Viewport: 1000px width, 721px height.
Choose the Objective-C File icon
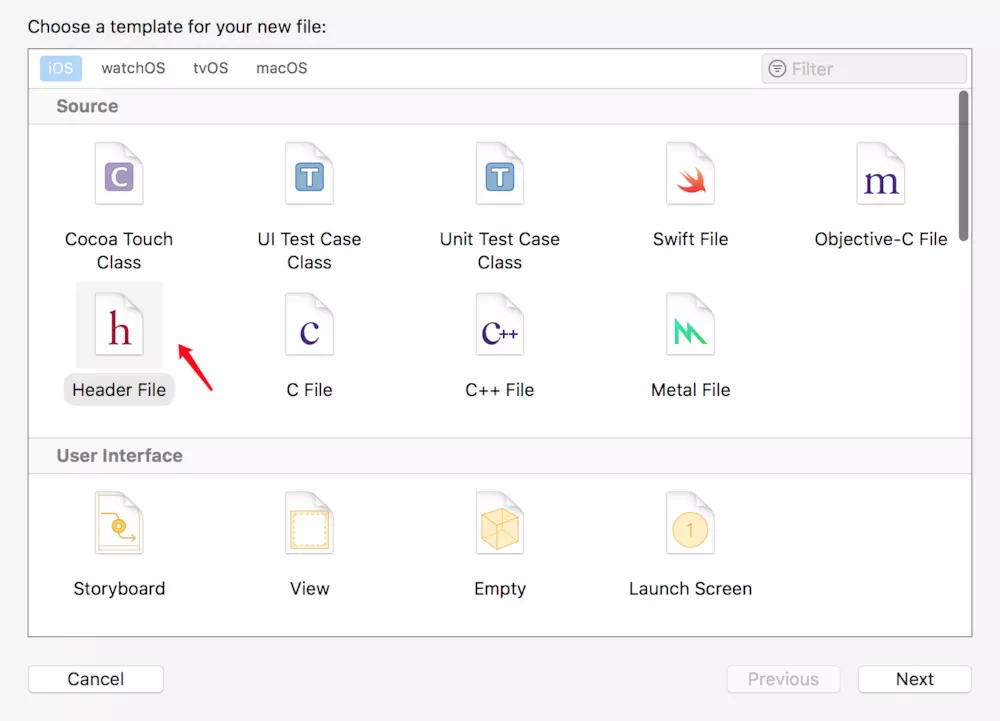pos(881,173)
